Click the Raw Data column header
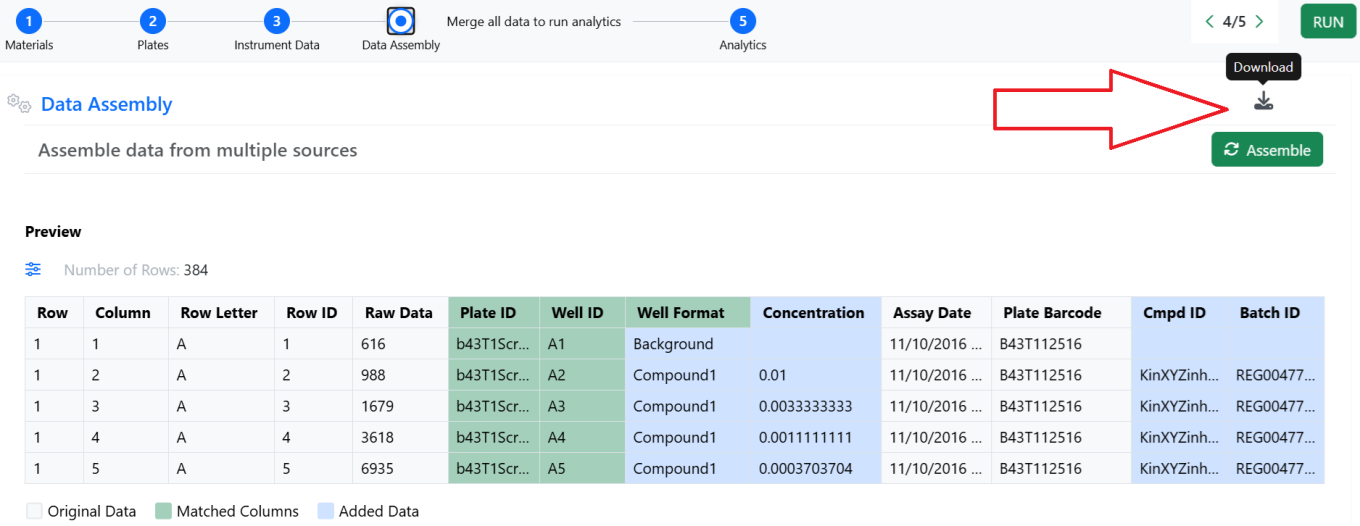 pyautogui.click(x=398, y=313)
